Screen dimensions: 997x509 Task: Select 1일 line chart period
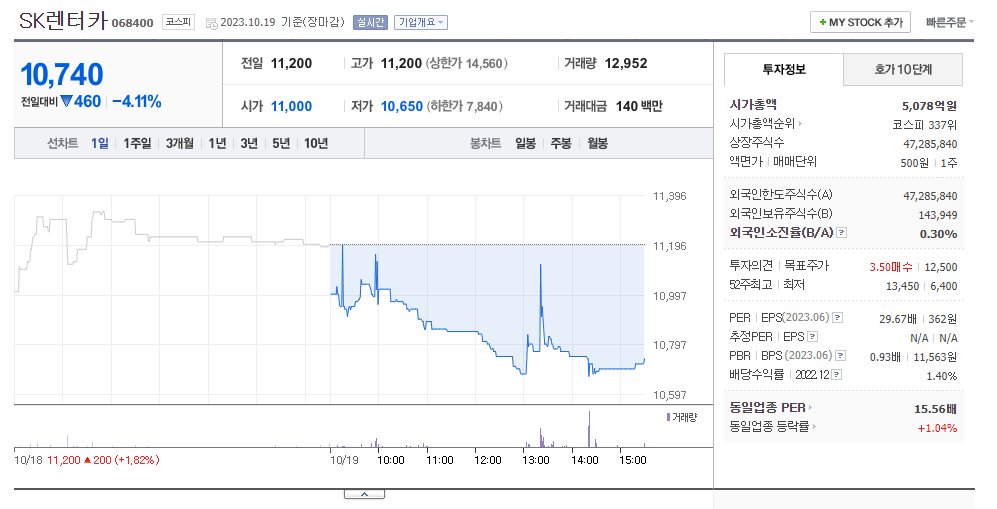point(100,143)
